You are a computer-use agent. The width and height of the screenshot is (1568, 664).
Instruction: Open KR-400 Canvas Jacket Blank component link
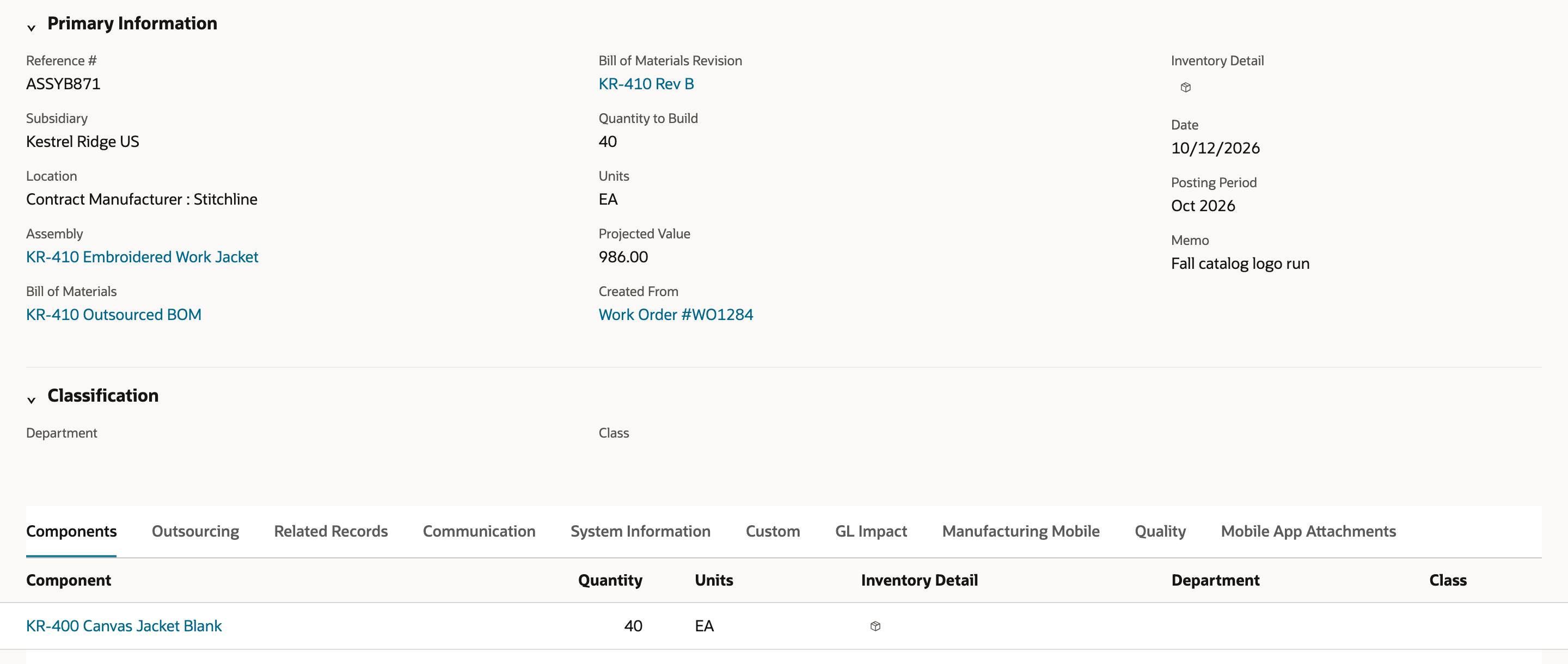124,626
